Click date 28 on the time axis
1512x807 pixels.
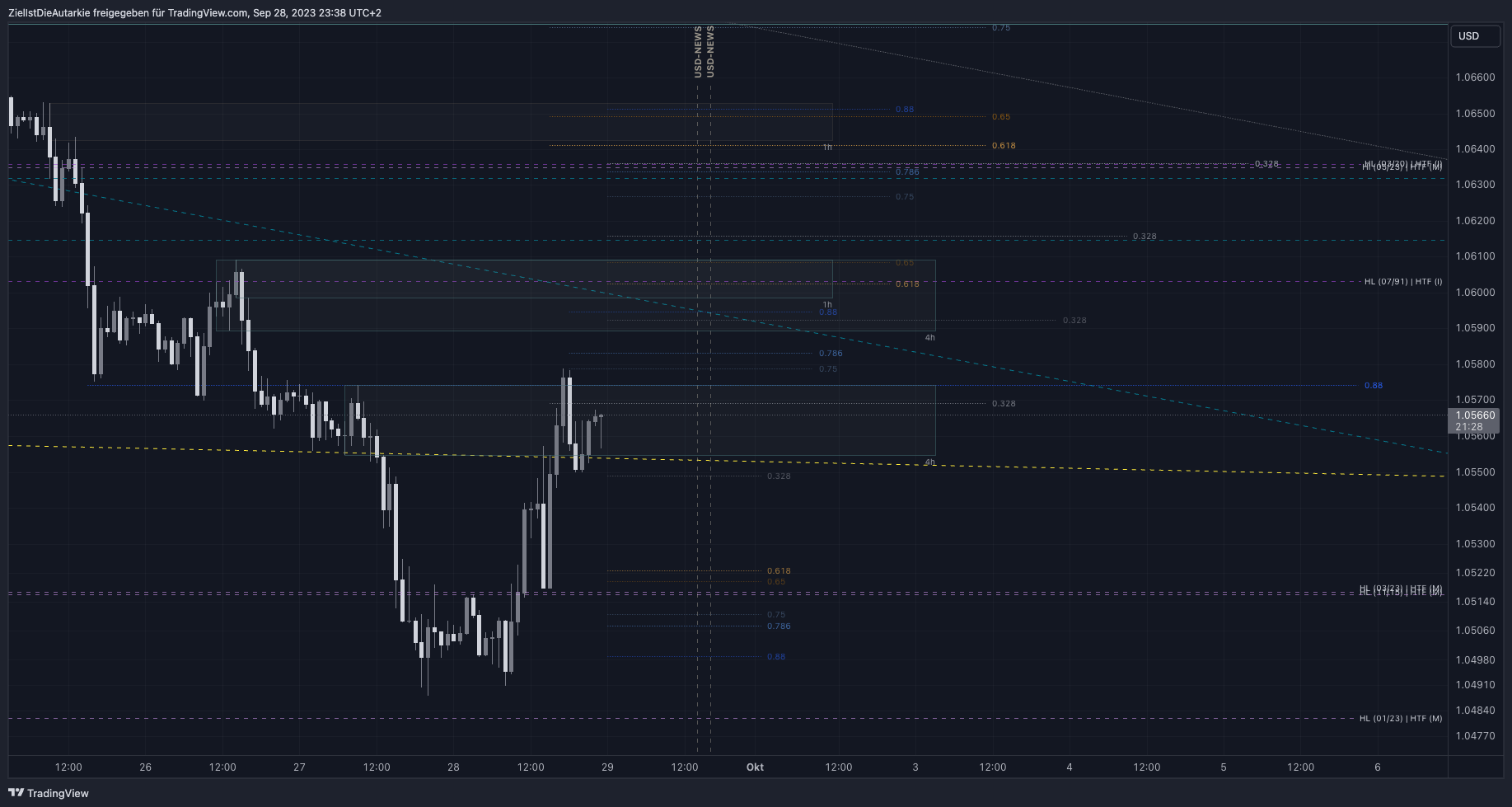pos(453,767)
